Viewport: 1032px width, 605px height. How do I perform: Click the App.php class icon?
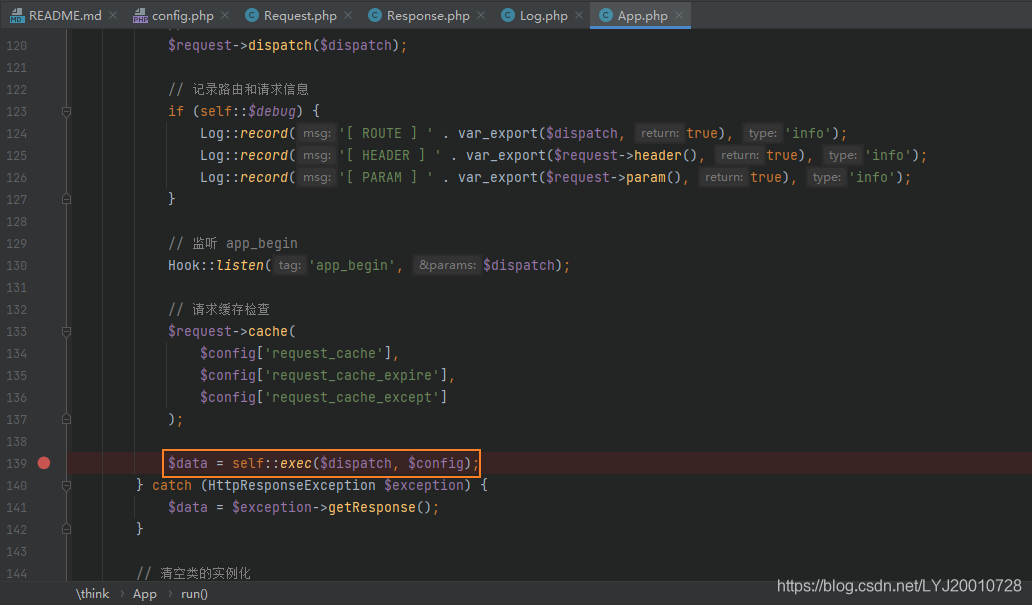tap(606, 15)
